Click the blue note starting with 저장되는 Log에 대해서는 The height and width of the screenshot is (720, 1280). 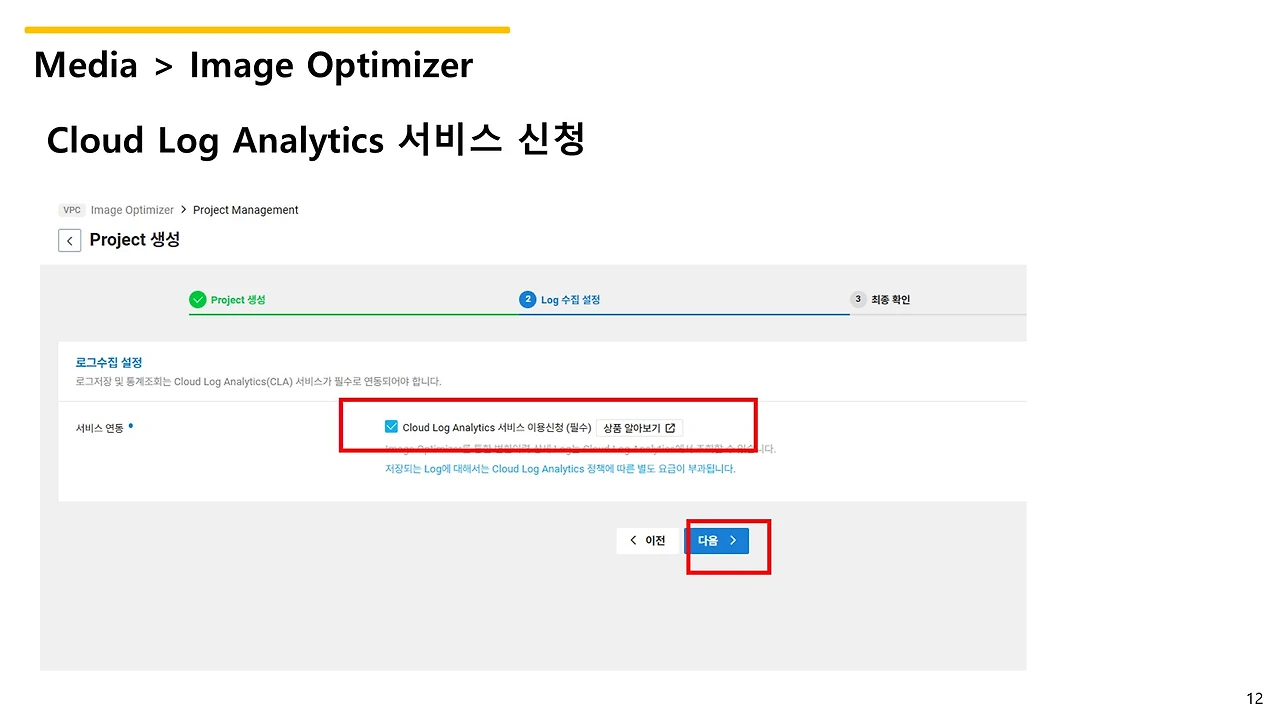tap(560, 468)
